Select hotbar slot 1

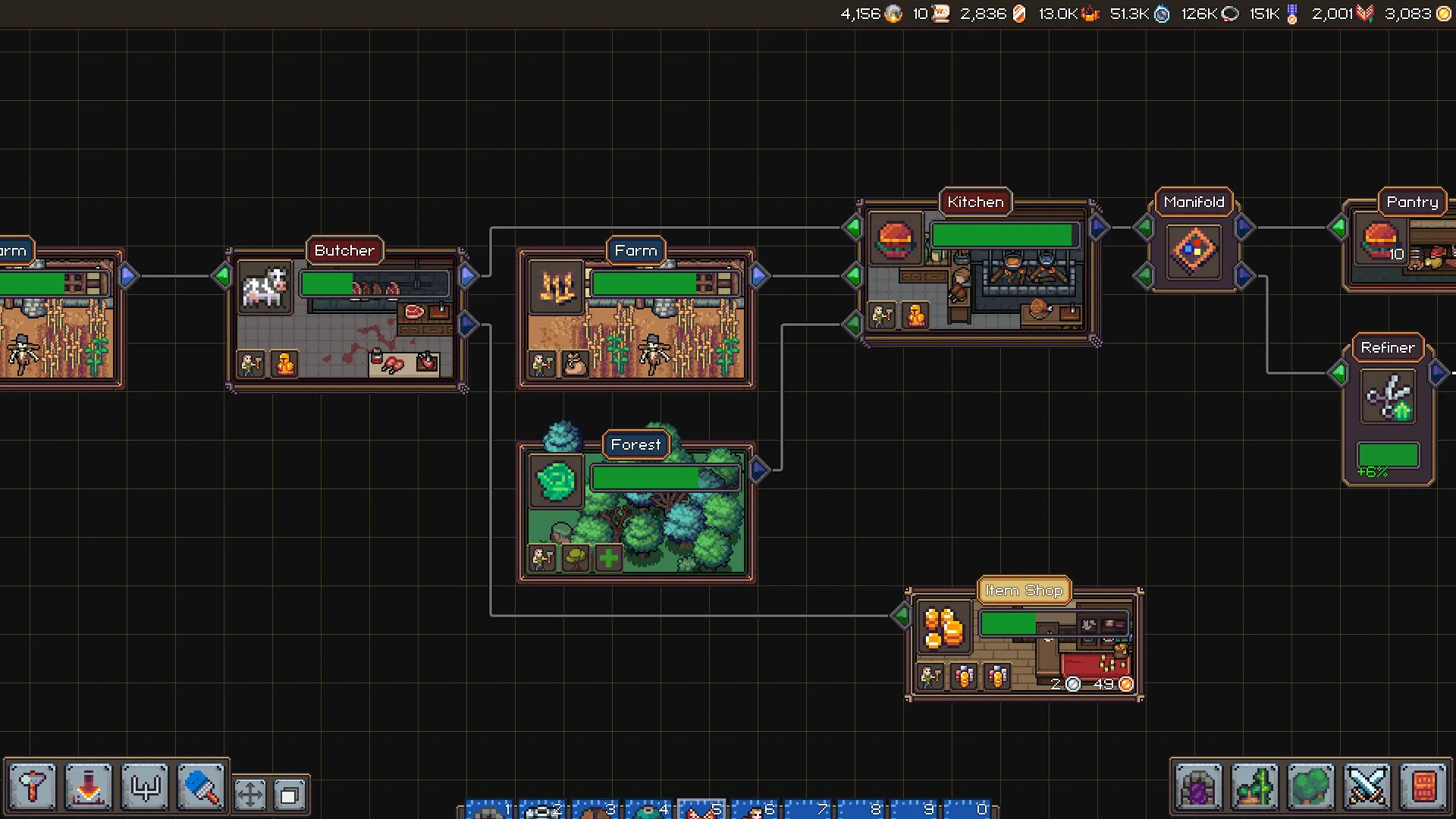tap(490, 809)
